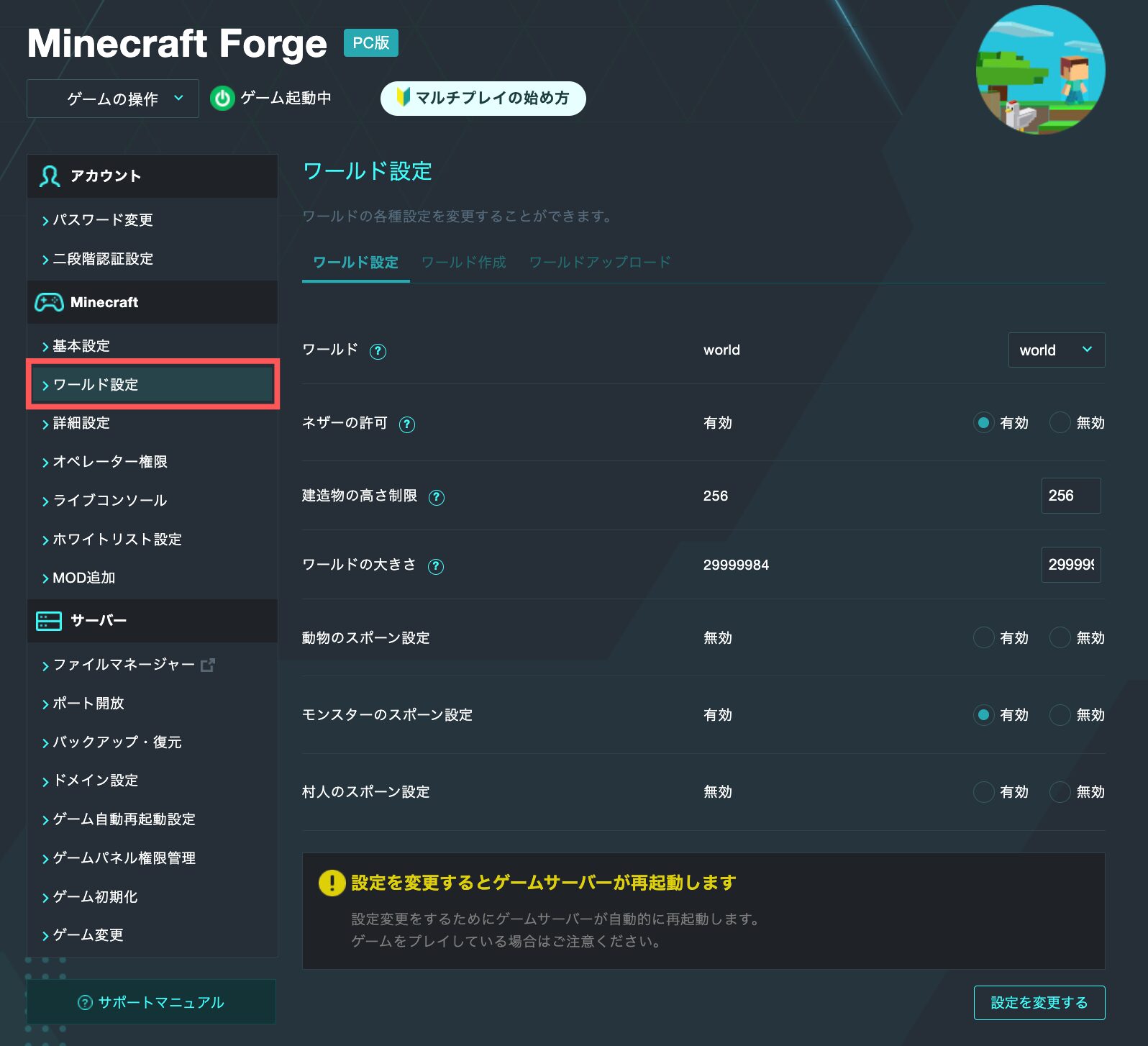Switch to the ワールド作成 tab
1148x1046 pixels.
click(464, 263)
